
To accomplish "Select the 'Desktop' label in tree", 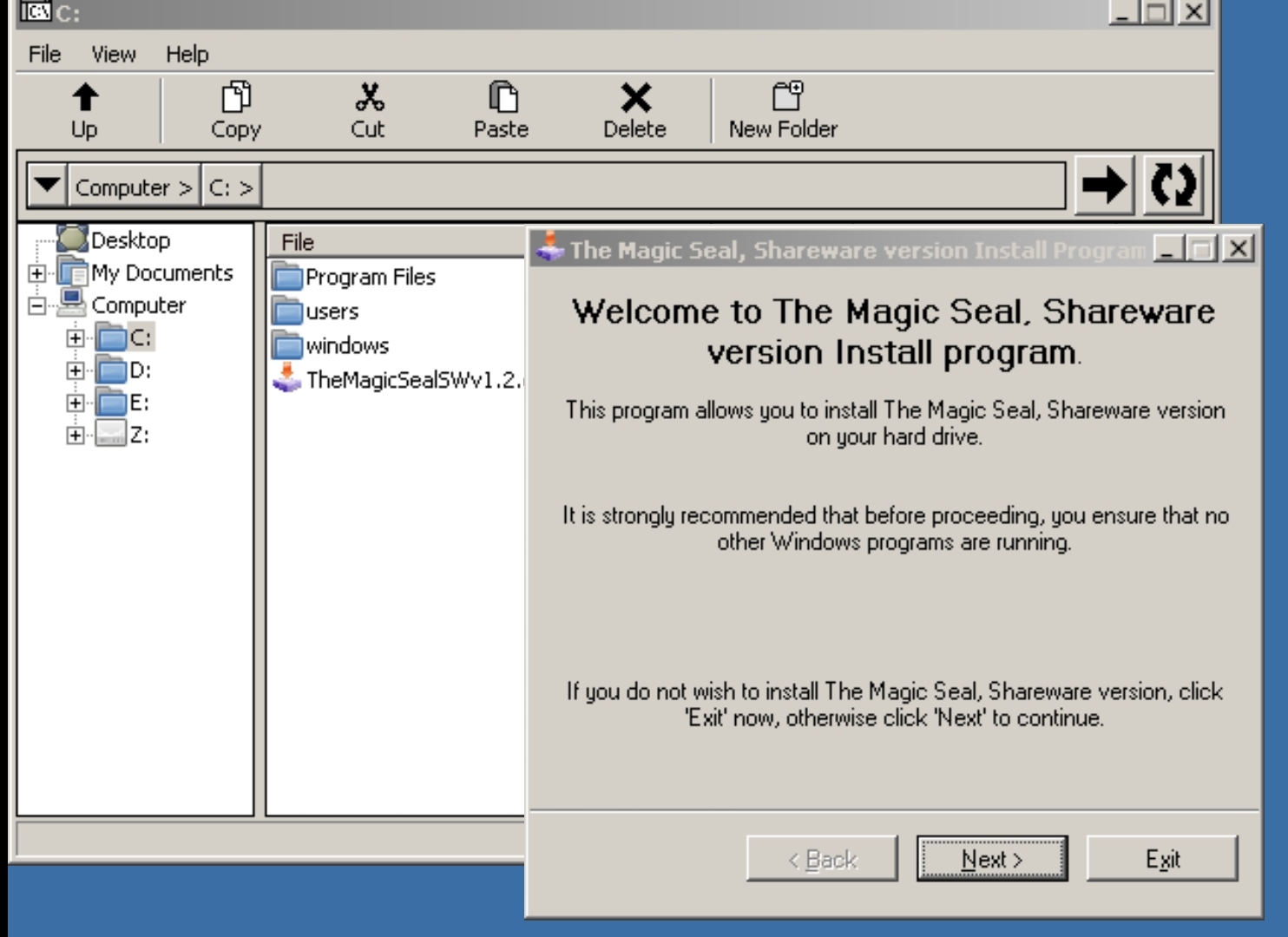I will [131, 239].
